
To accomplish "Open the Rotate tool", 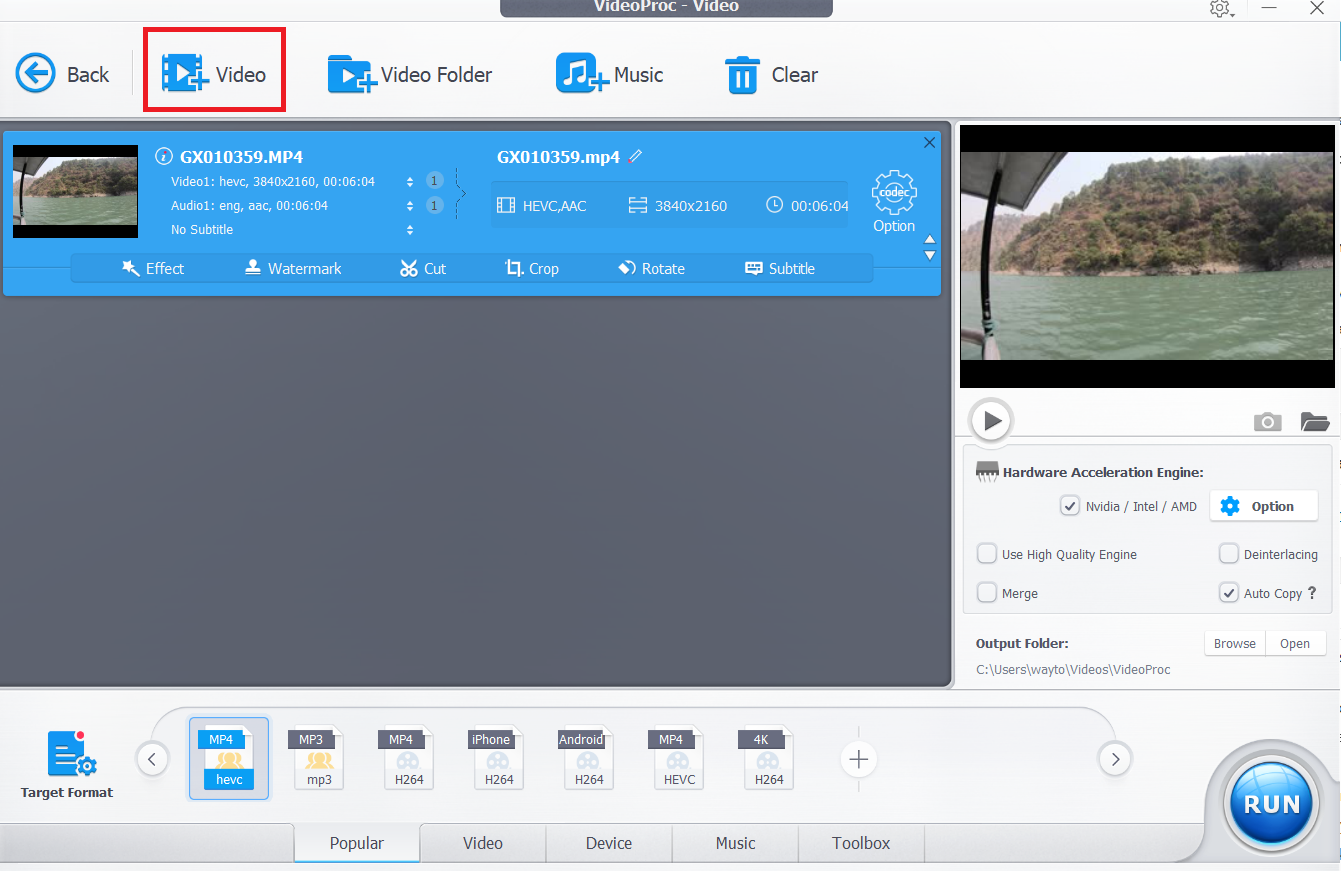I will [x=652, y=268].
